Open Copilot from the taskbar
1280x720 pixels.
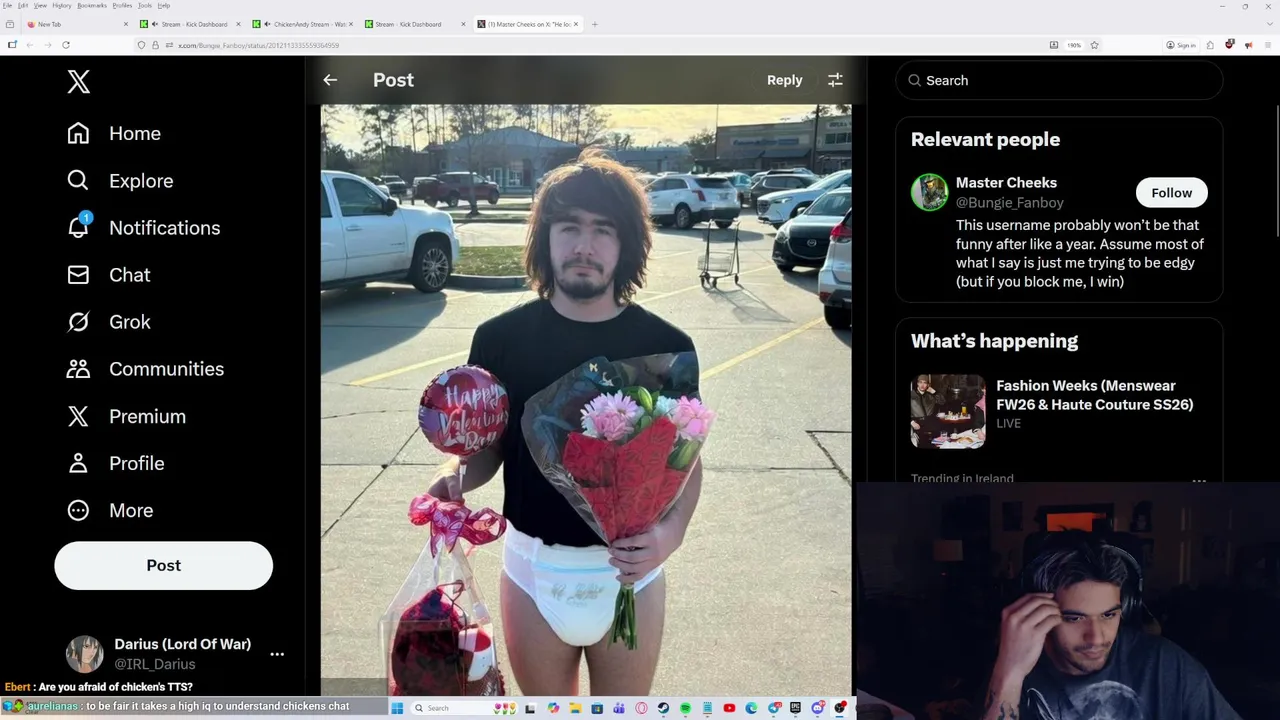click(x=553, y=708)
